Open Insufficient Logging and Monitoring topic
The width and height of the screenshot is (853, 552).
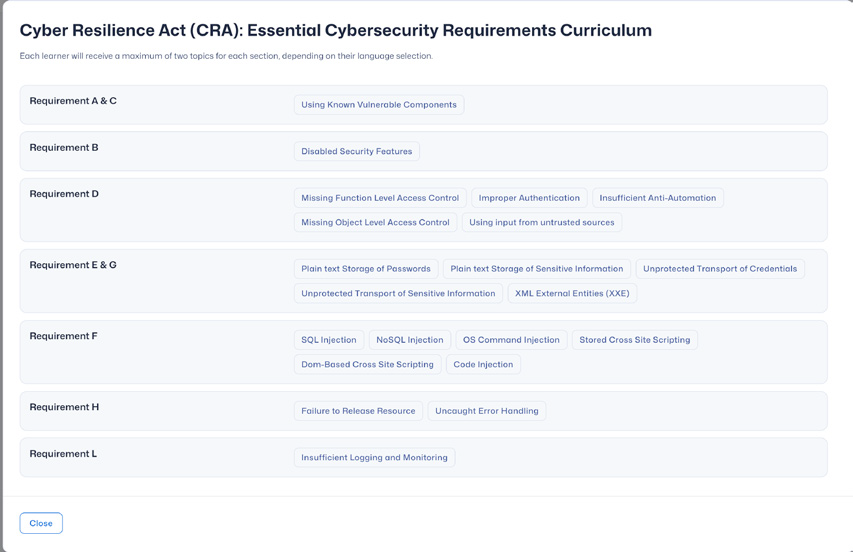(x=375, y=457)
